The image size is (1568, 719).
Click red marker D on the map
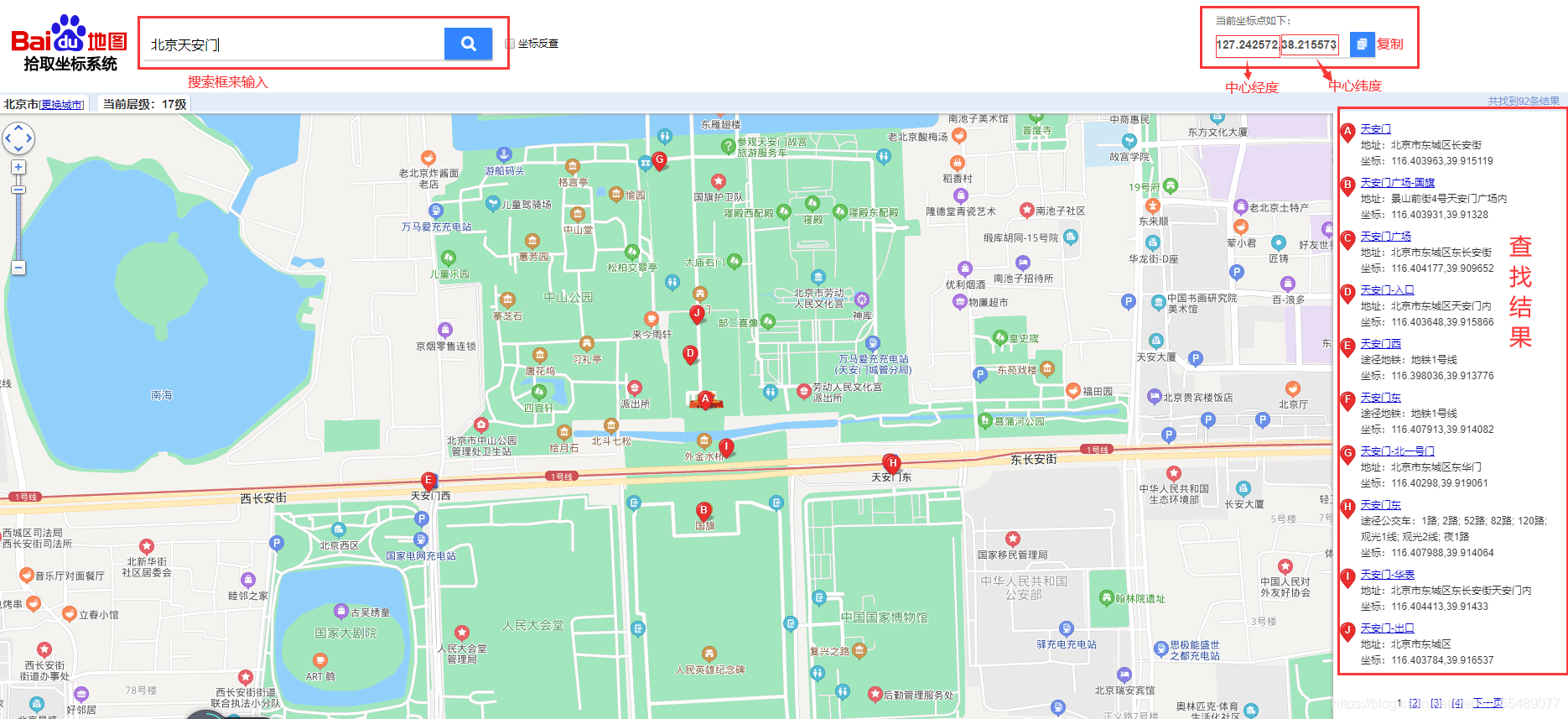690,355
